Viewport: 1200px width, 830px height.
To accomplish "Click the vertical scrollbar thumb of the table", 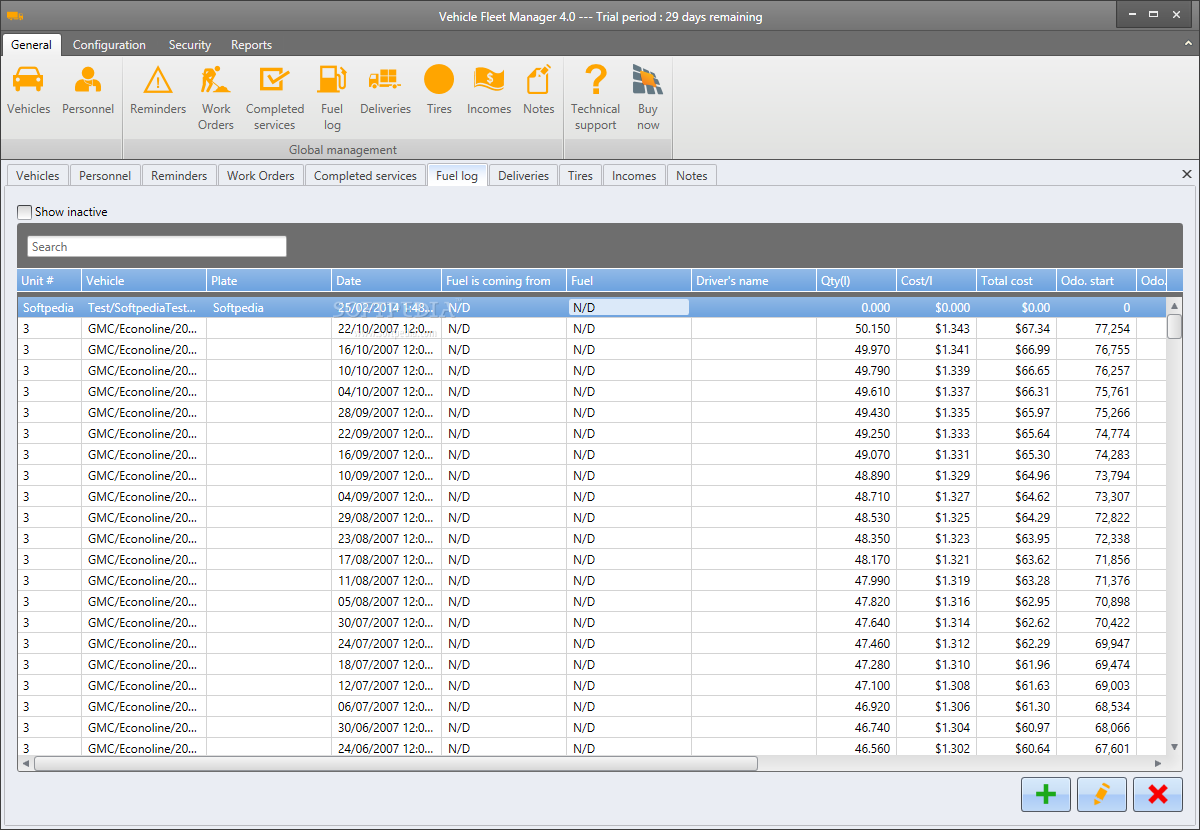I will point(1175,326).
